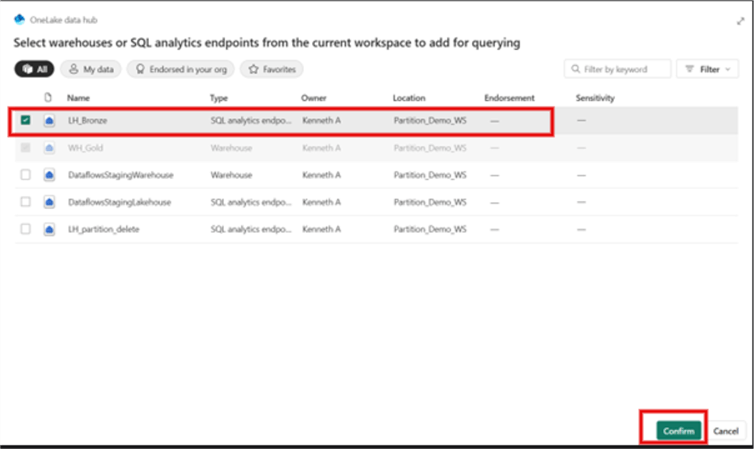Click Warehouse type in DataflowsStagingWarehouse row
The image size is (754, 449).
[231, 175]
